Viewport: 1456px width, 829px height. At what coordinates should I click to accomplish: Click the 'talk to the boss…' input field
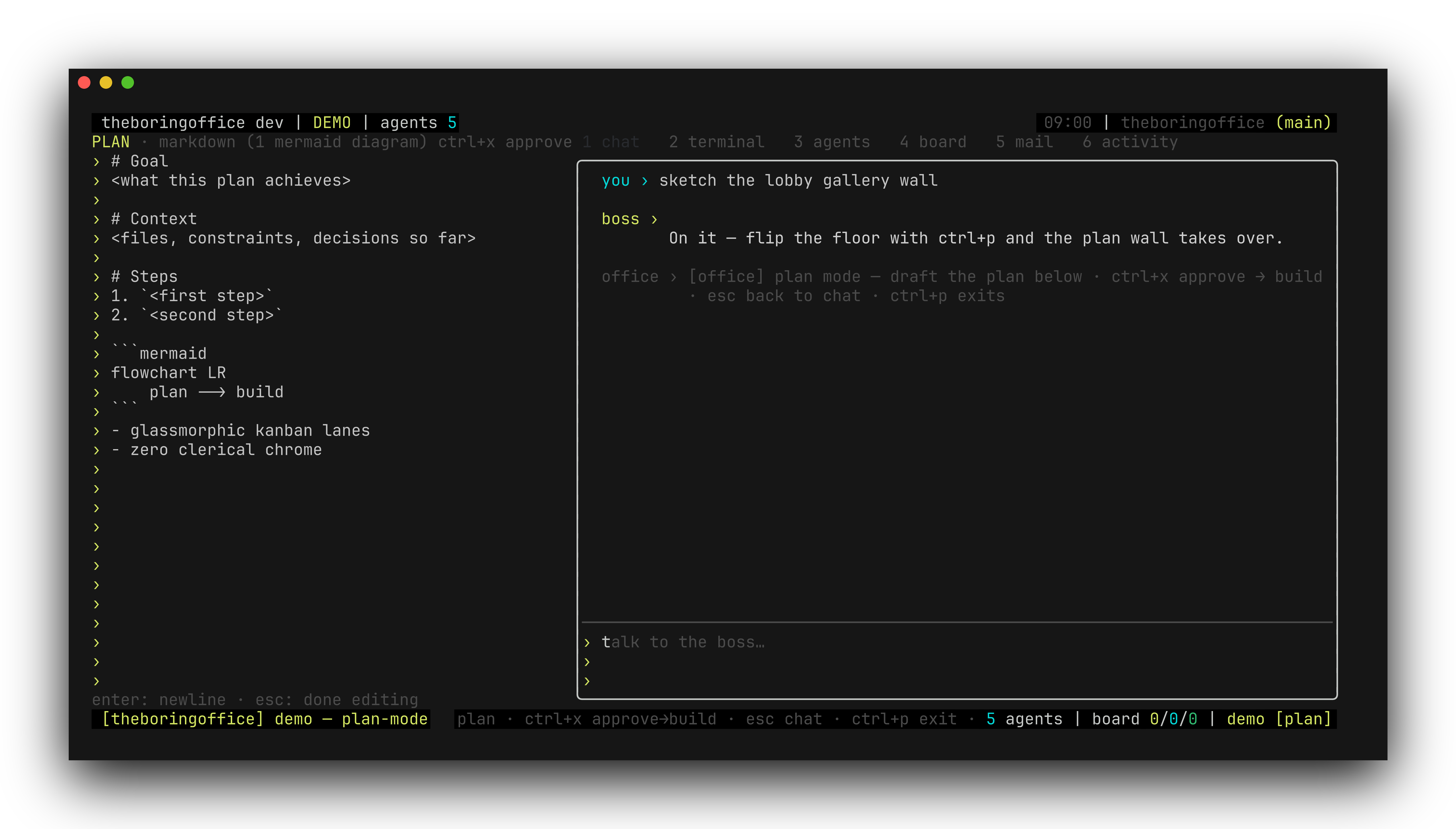(x=958, y=642)
